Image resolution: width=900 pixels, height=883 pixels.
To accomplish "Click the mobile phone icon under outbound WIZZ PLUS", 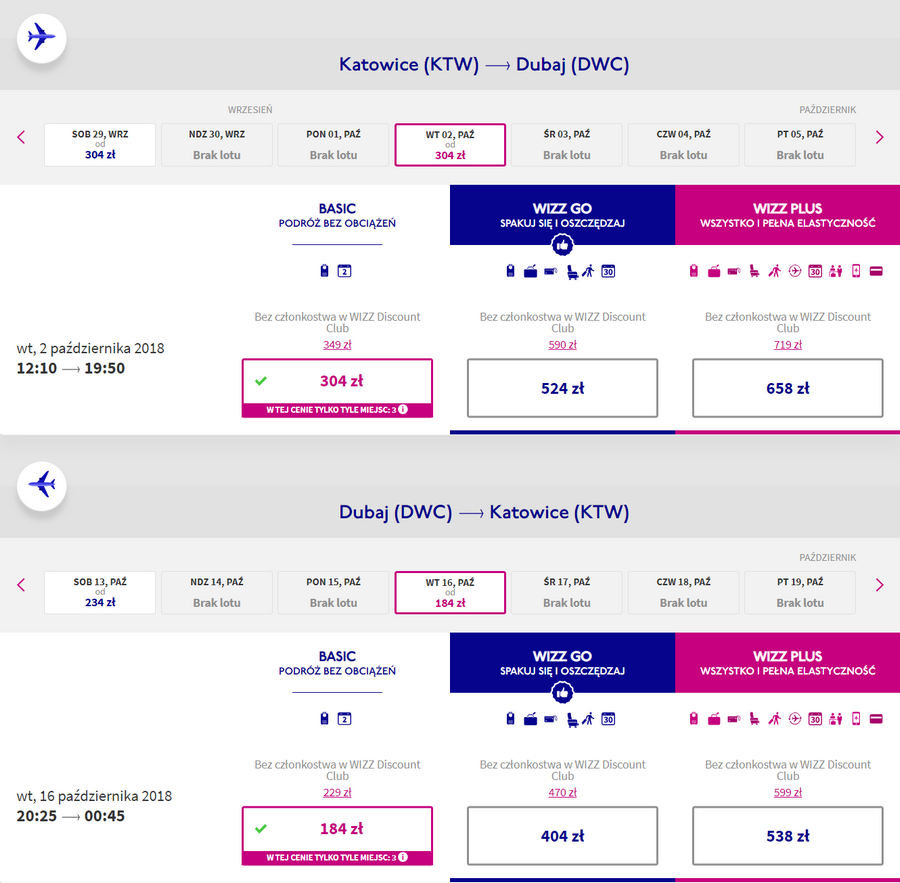I will (x=856, y=271).
